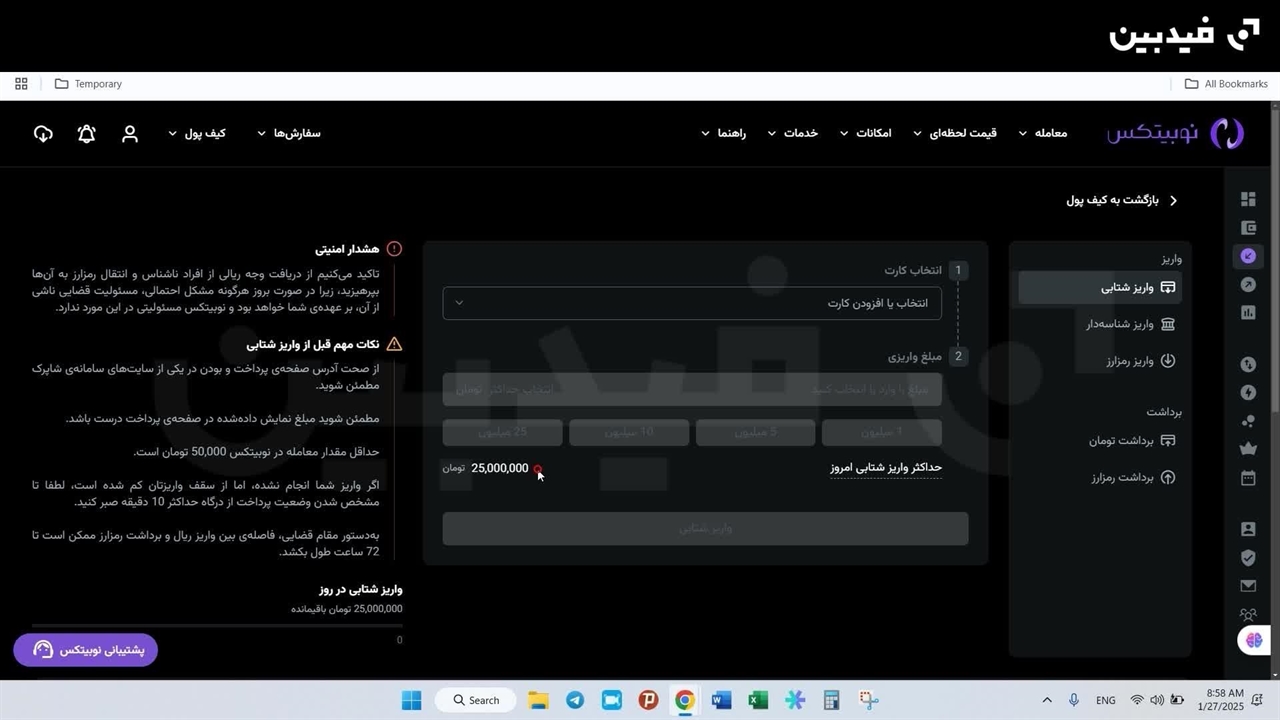Open the معامله navigation menu

click(x=1043, y=133)
